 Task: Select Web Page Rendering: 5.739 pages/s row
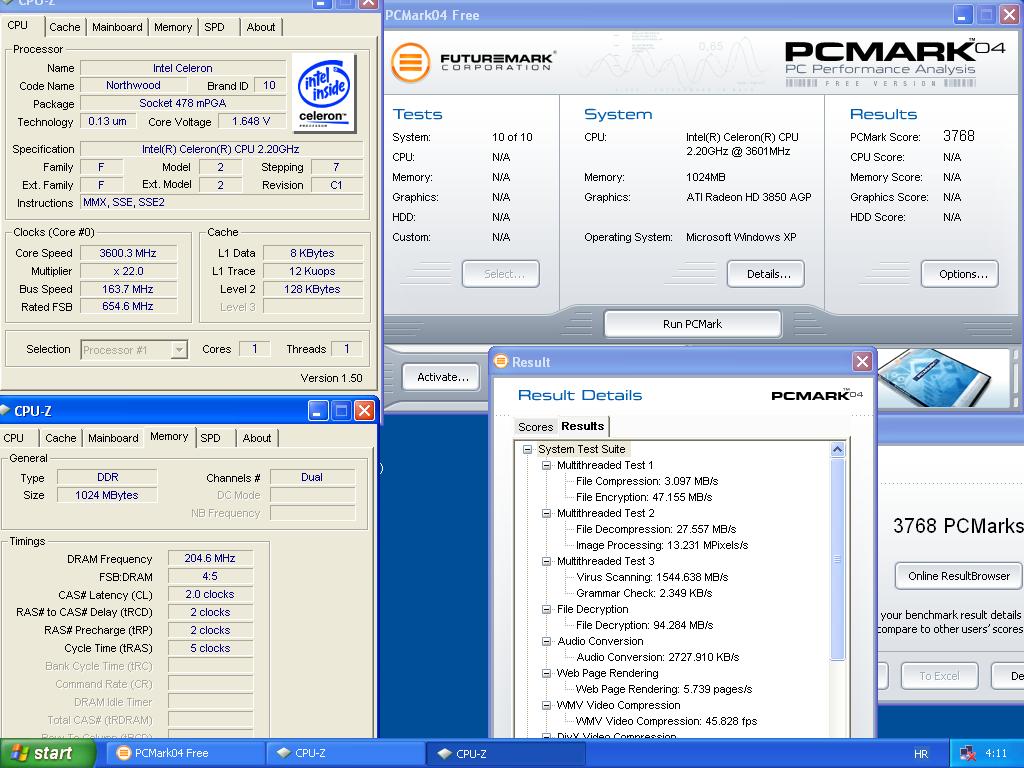pos(664,689)
